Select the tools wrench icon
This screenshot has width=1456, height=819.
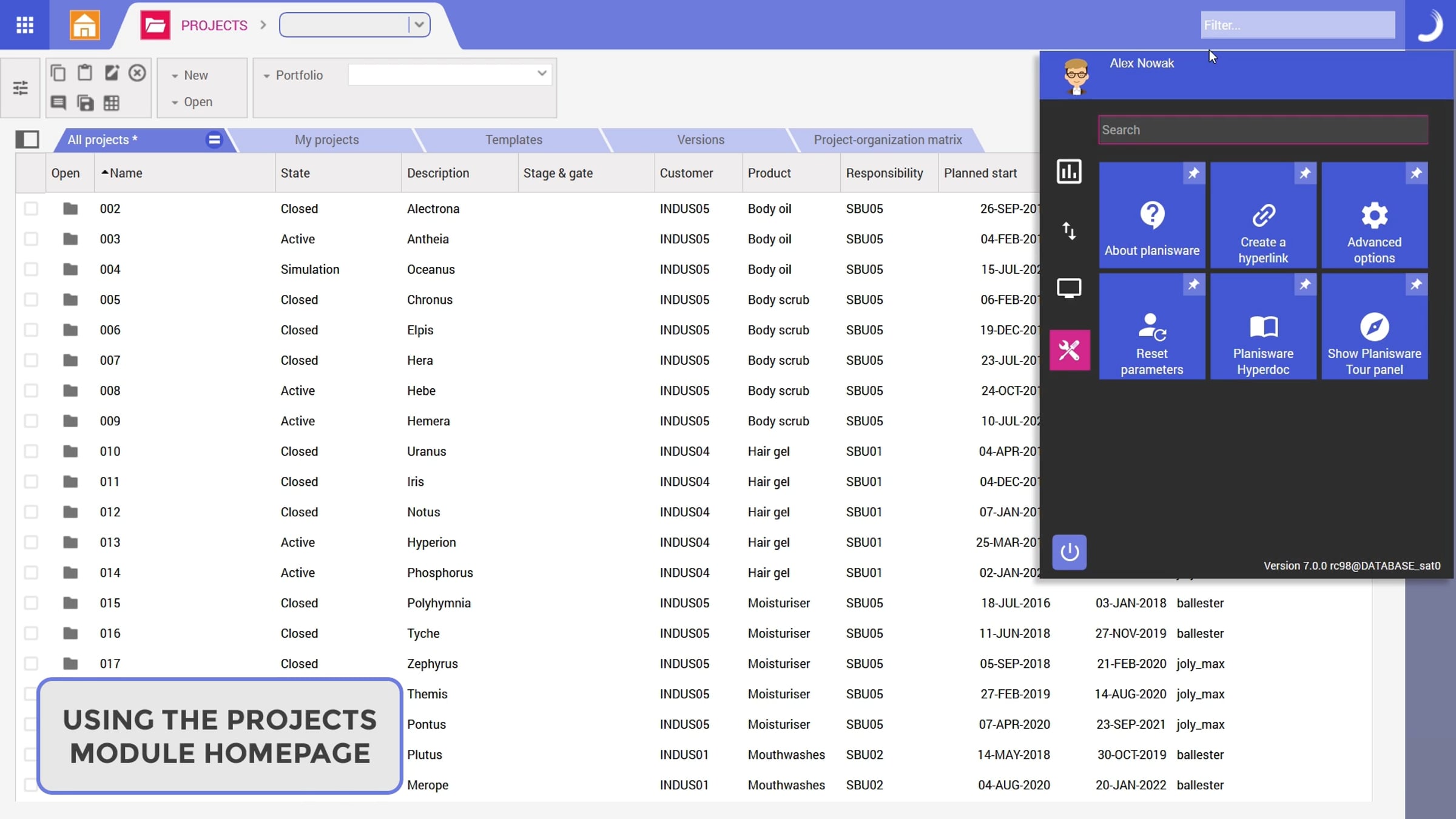coord(1070,350)
